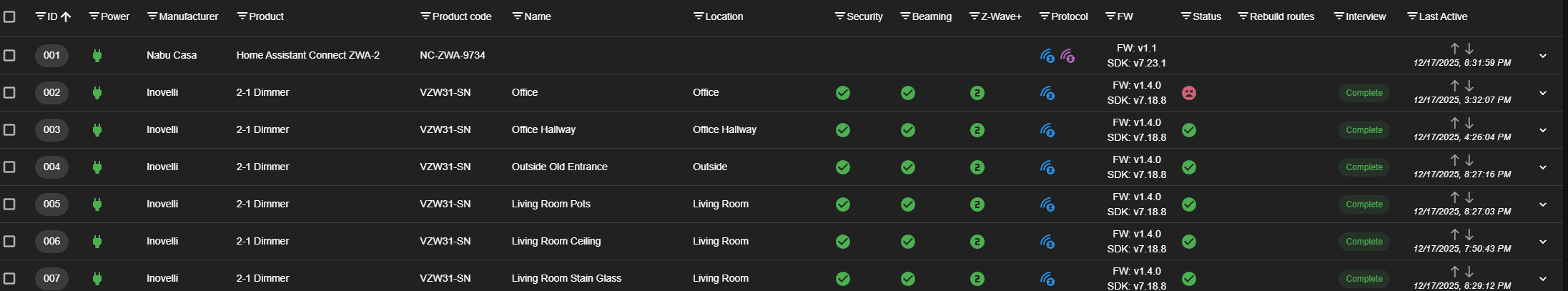The image size is (1568, 291).
Task: Click the Beaming checkmark for Living Room Pots
Action: (908, 204)
